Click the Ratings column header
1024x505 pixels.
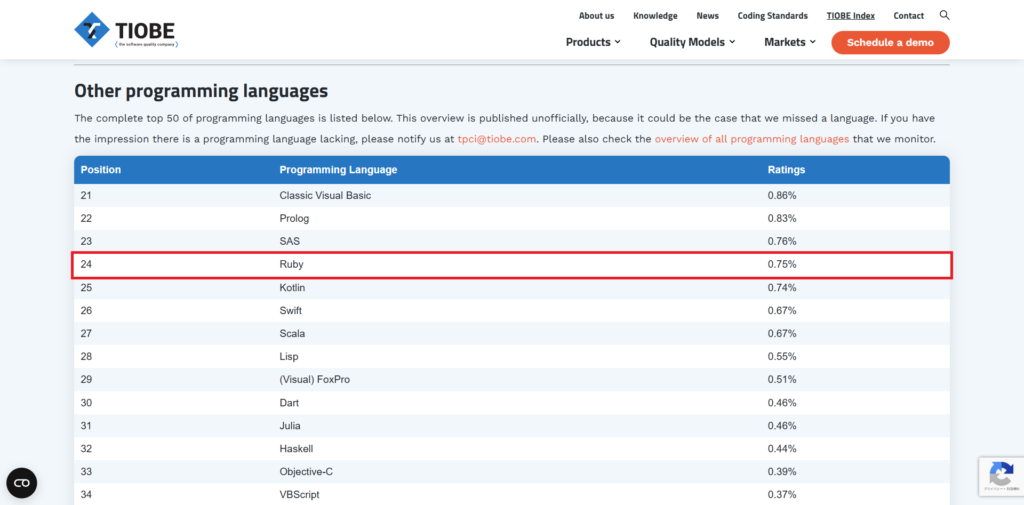pyautogui.click(x=786, y=170)
